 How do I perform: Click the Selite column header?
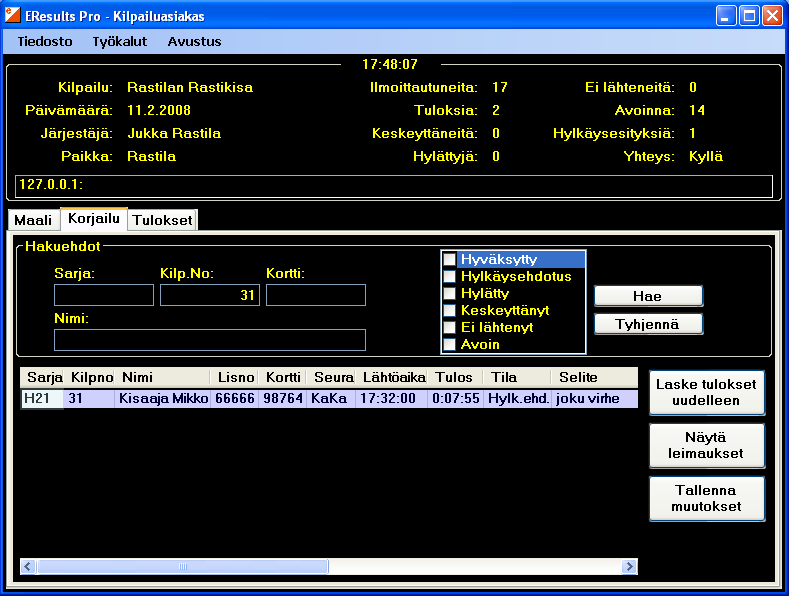tap(595, 377)
